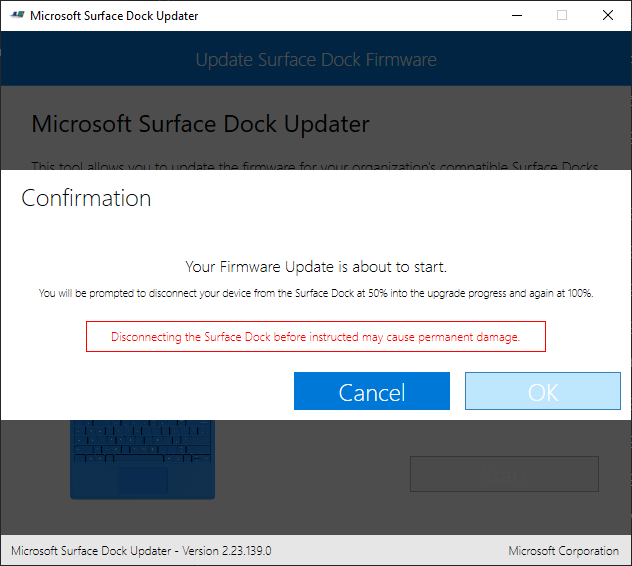Screen dimensions: 632x566
Task: Click the 50% disconnect prompt message
Action: pyautogui.click(x=316, y=294)
